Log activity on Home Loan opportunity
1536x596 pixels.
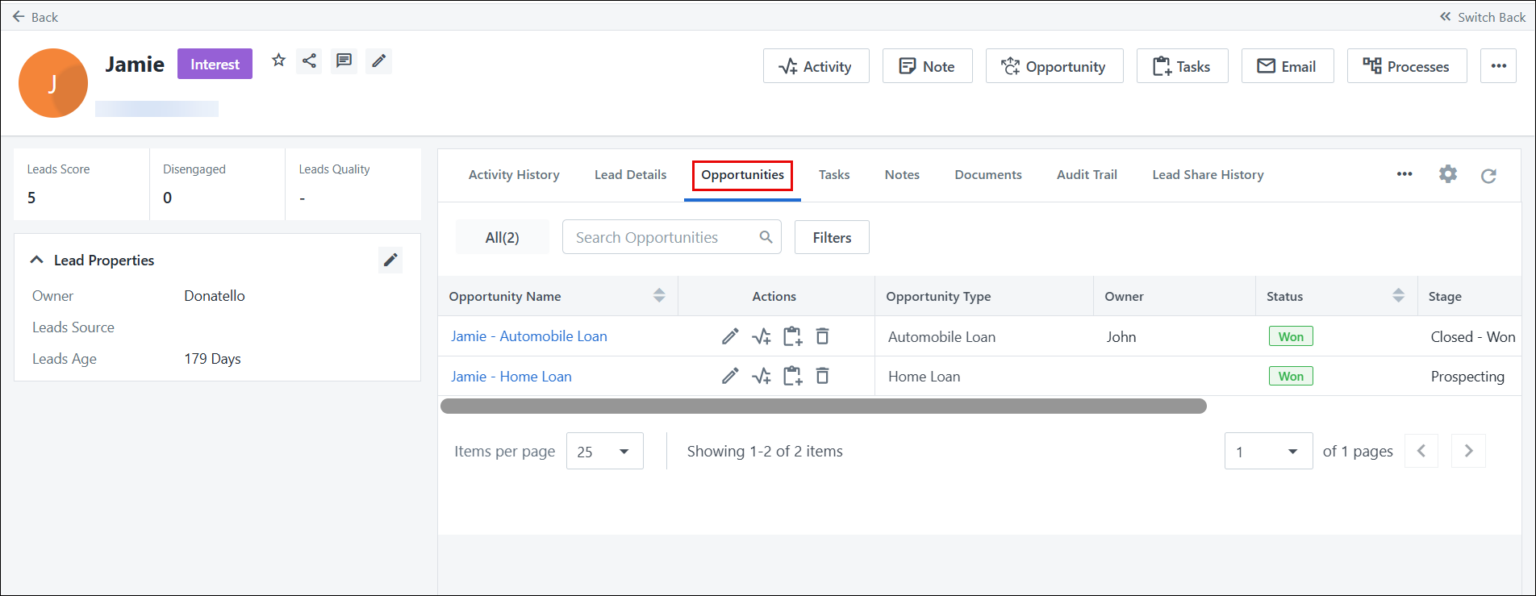[x=761, y=376]
